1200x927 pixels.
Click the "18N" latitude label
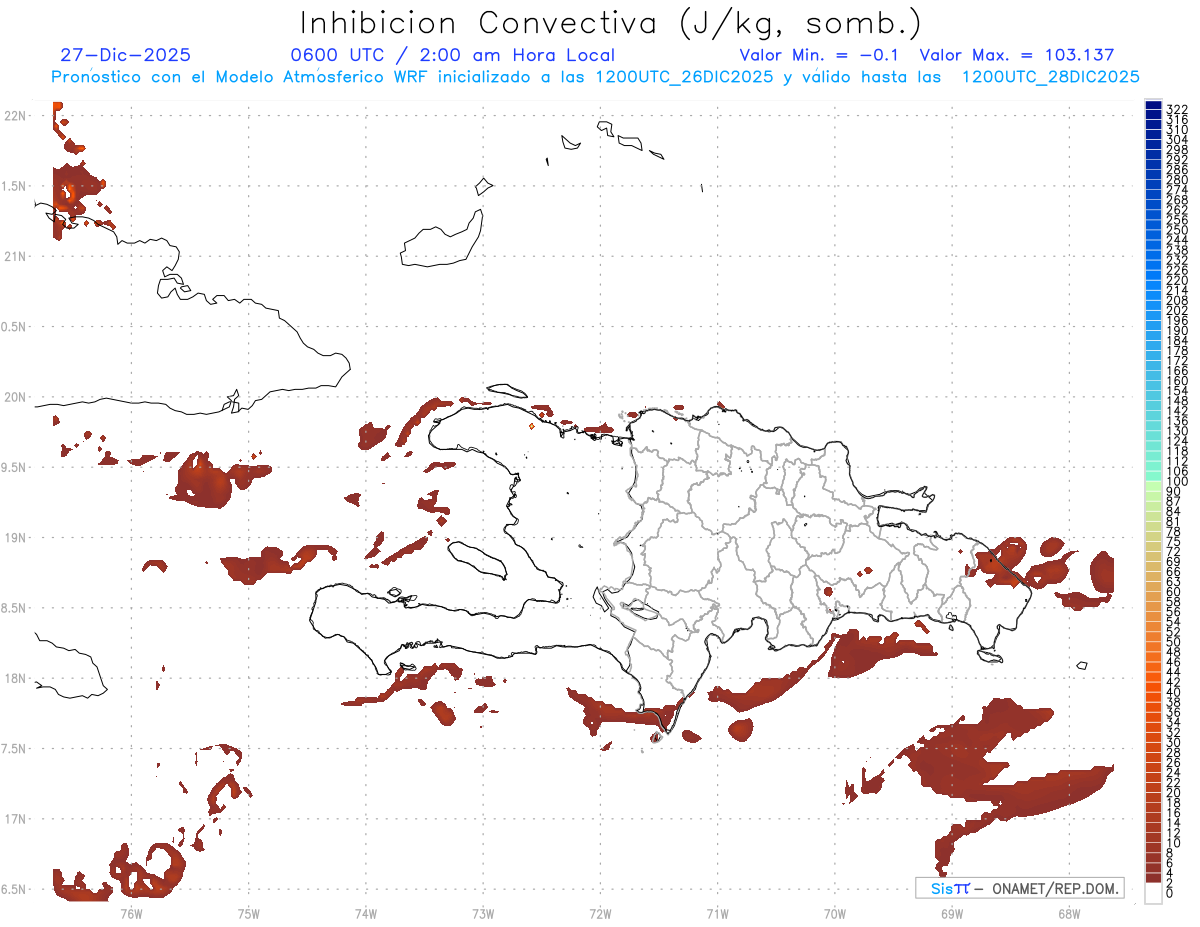(16, 678)
